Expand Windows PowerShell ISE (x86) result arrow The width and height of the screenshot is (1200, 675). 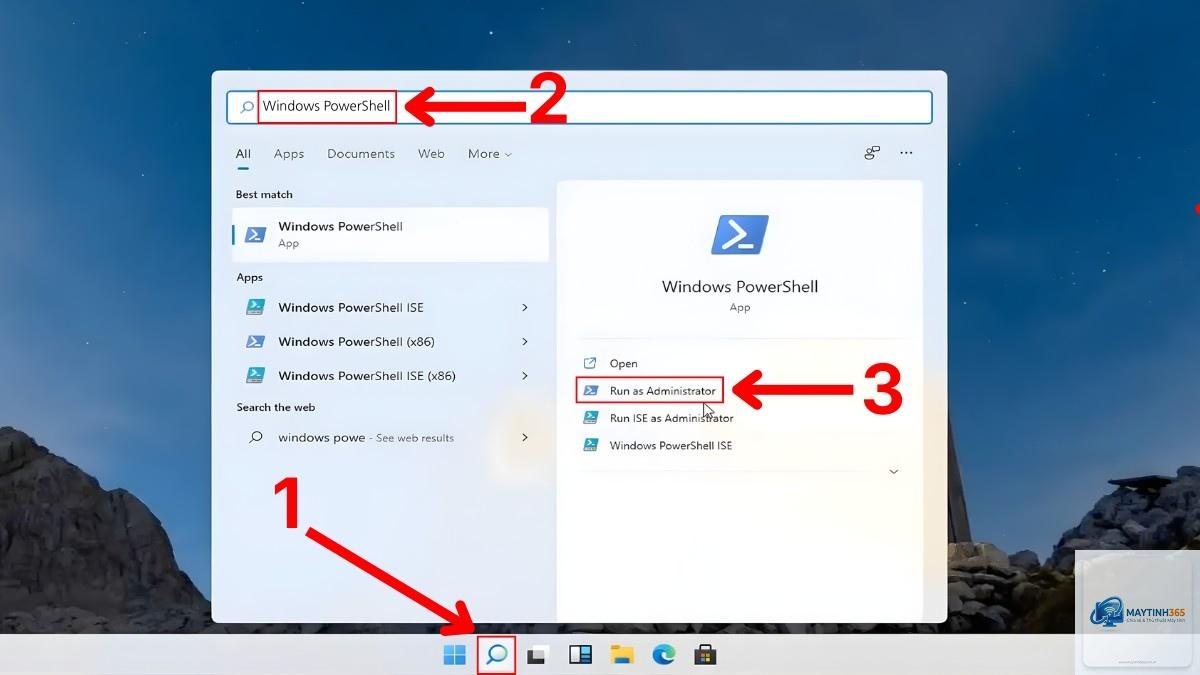coord(525,375)
